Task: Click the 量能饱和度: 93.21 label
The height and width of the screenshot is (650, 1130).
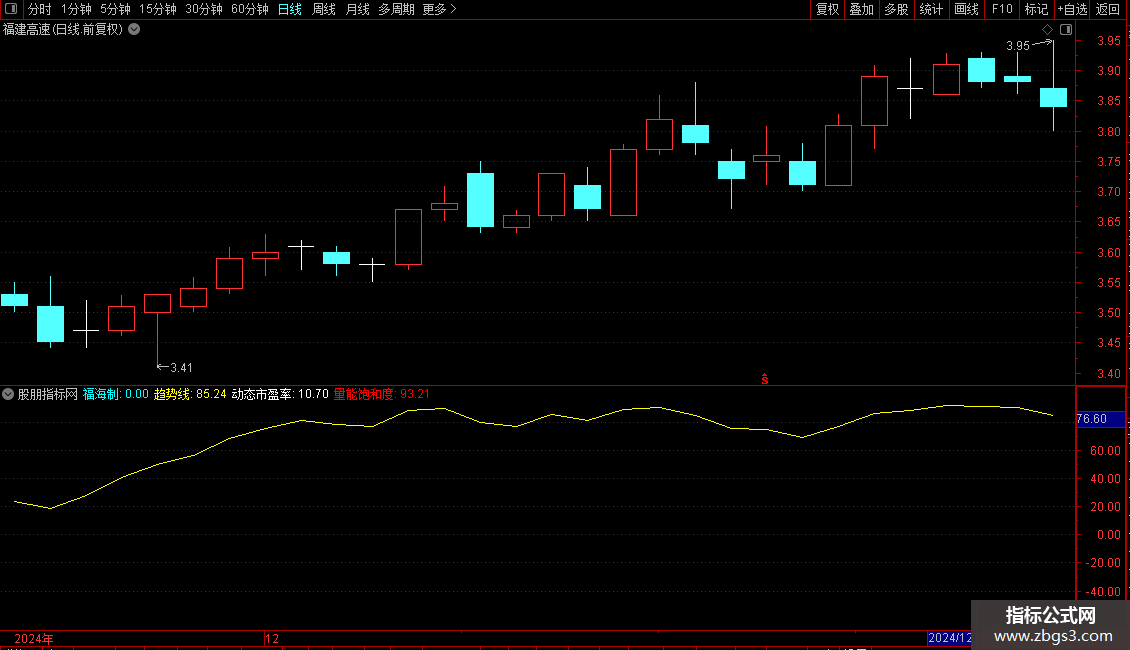Action: tap(381, 394)
